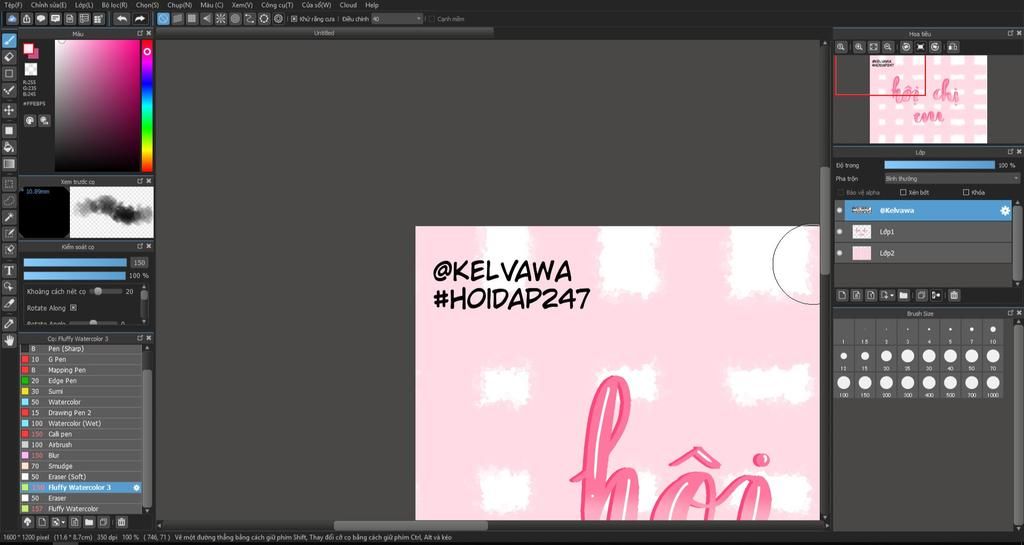This screenshot has height=545, width=1024.
Task: Select the Gradient tool
Action: 9,164
